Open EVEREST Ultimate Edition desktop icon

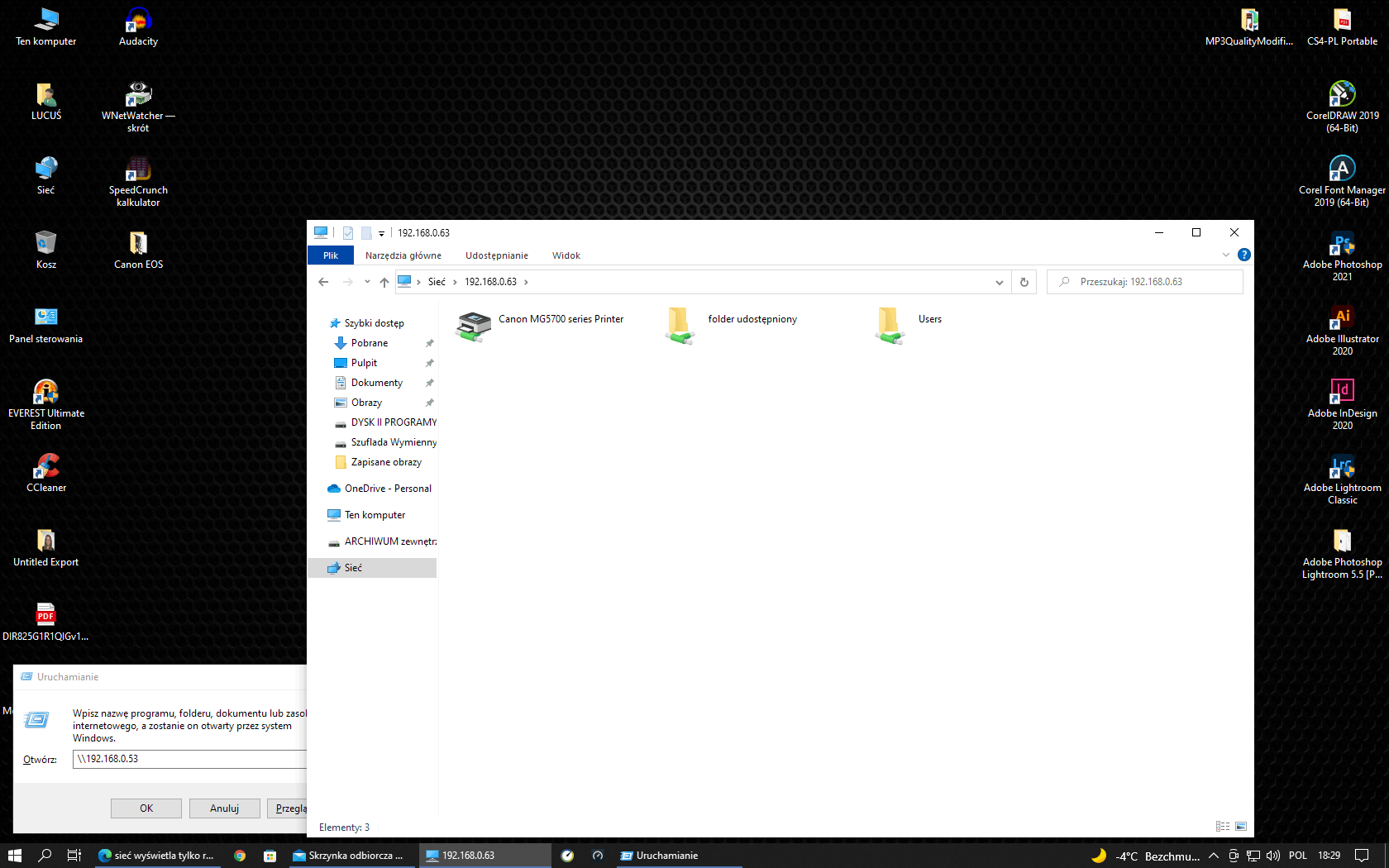[x=46, y=405]
